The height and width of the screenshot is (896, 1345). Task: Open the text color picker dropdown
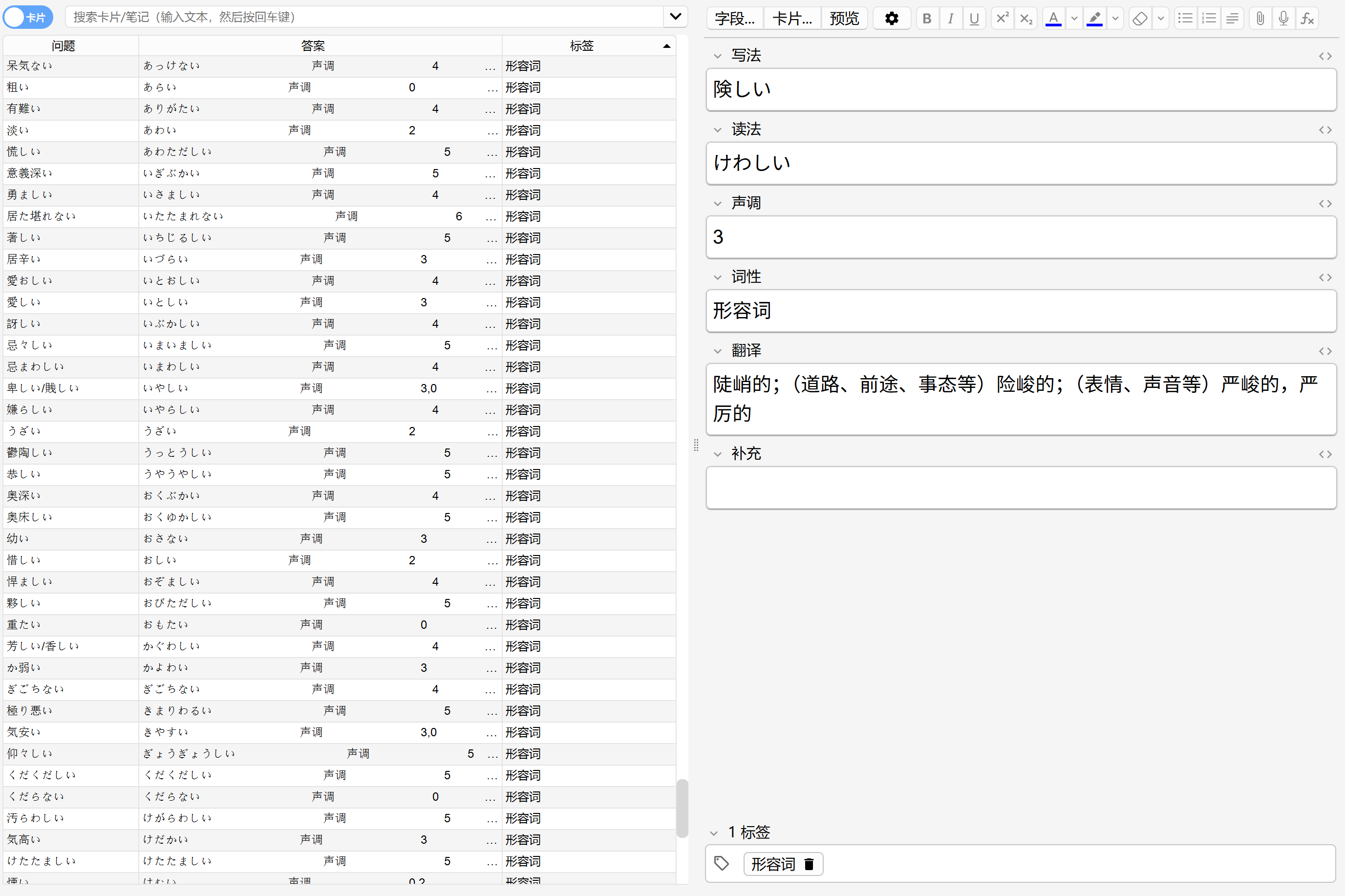click(1074, 18)
